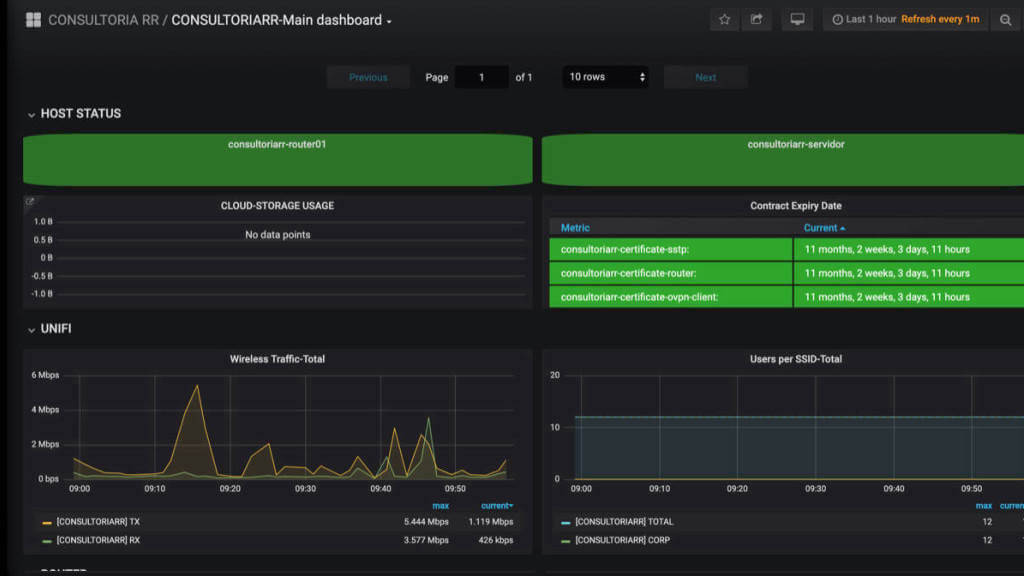The width and height of the screenshot is (1024, 576).
Task: Cycle view mode with monitor icon
Action: [x=797, y=20]
